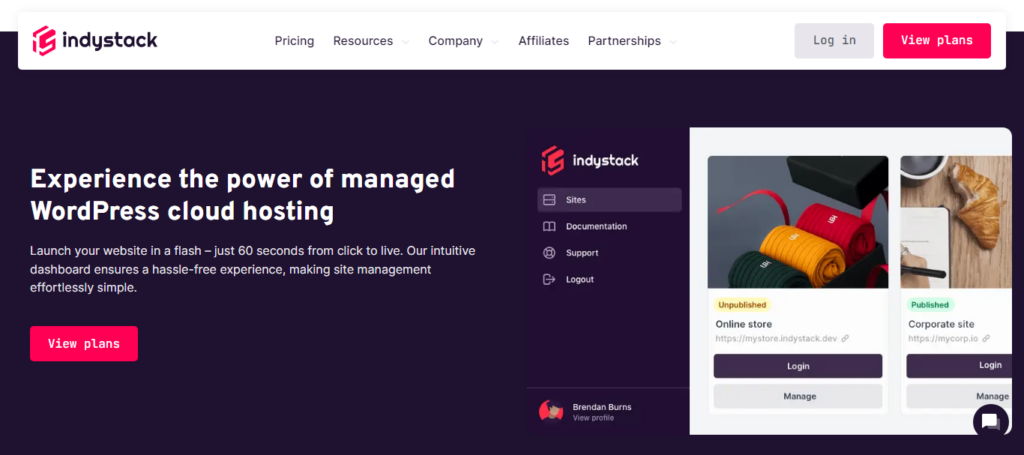Click link icon beside mystore.indystack.dev URL
The image size is (1024, 455).
[845, 339]
